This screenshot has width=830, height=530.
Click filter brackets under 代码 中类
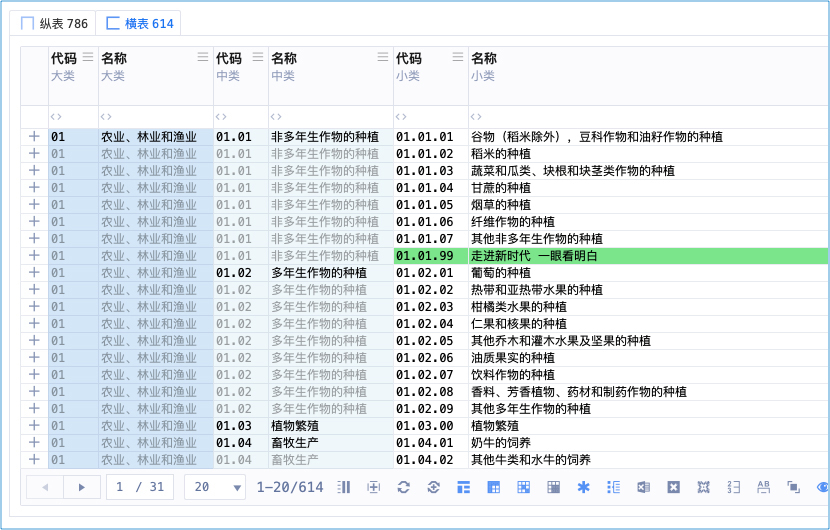[221, 116]
